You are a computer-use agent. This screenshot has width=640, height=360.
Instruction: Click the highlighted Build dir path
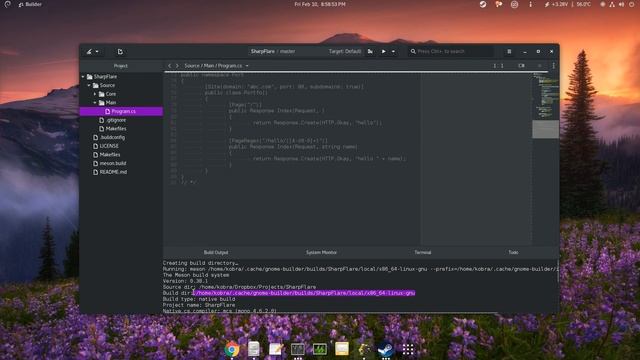(x=304, y=293)
